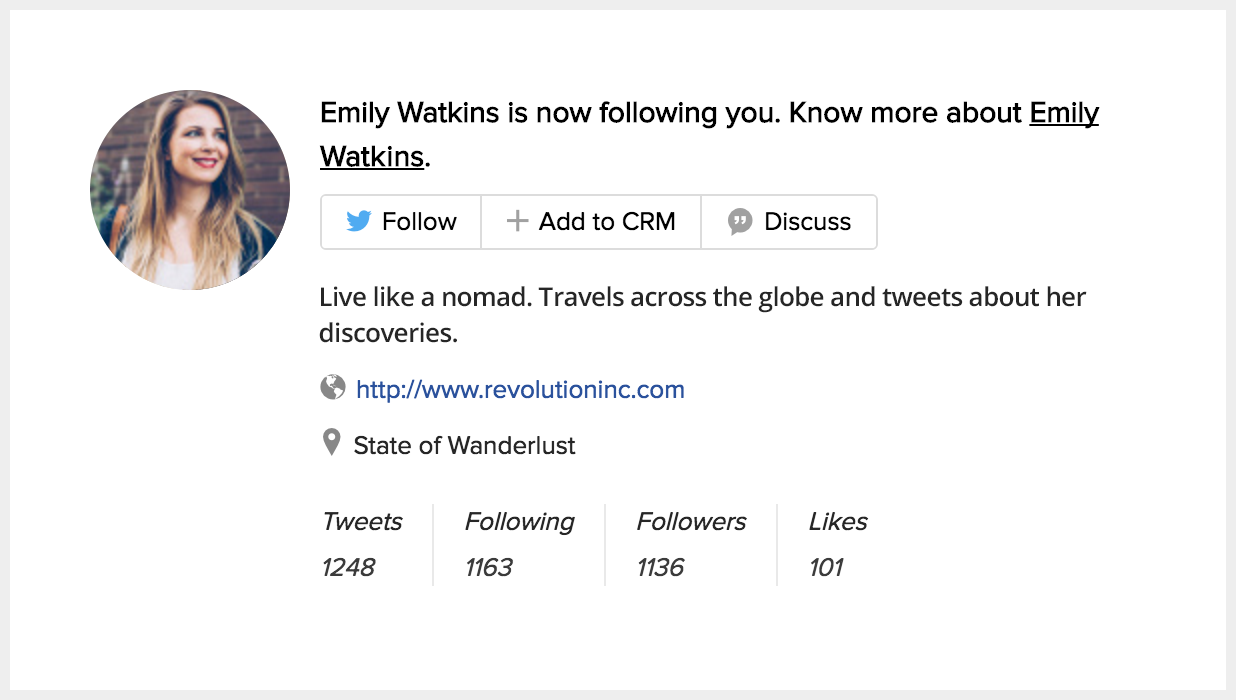Select the Likes stat label
The image size is (1236, 700).
click(x=838, y=522)
